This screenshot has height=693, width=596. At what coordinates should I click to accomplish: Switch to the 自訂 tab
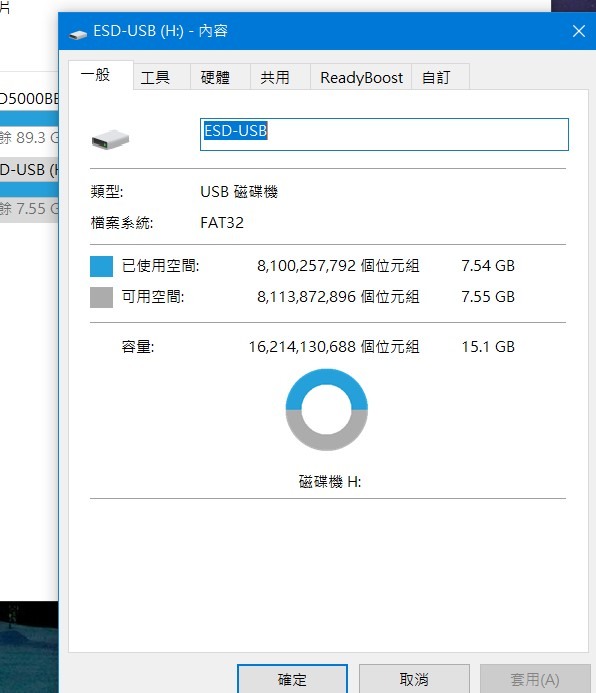point(440,77)
